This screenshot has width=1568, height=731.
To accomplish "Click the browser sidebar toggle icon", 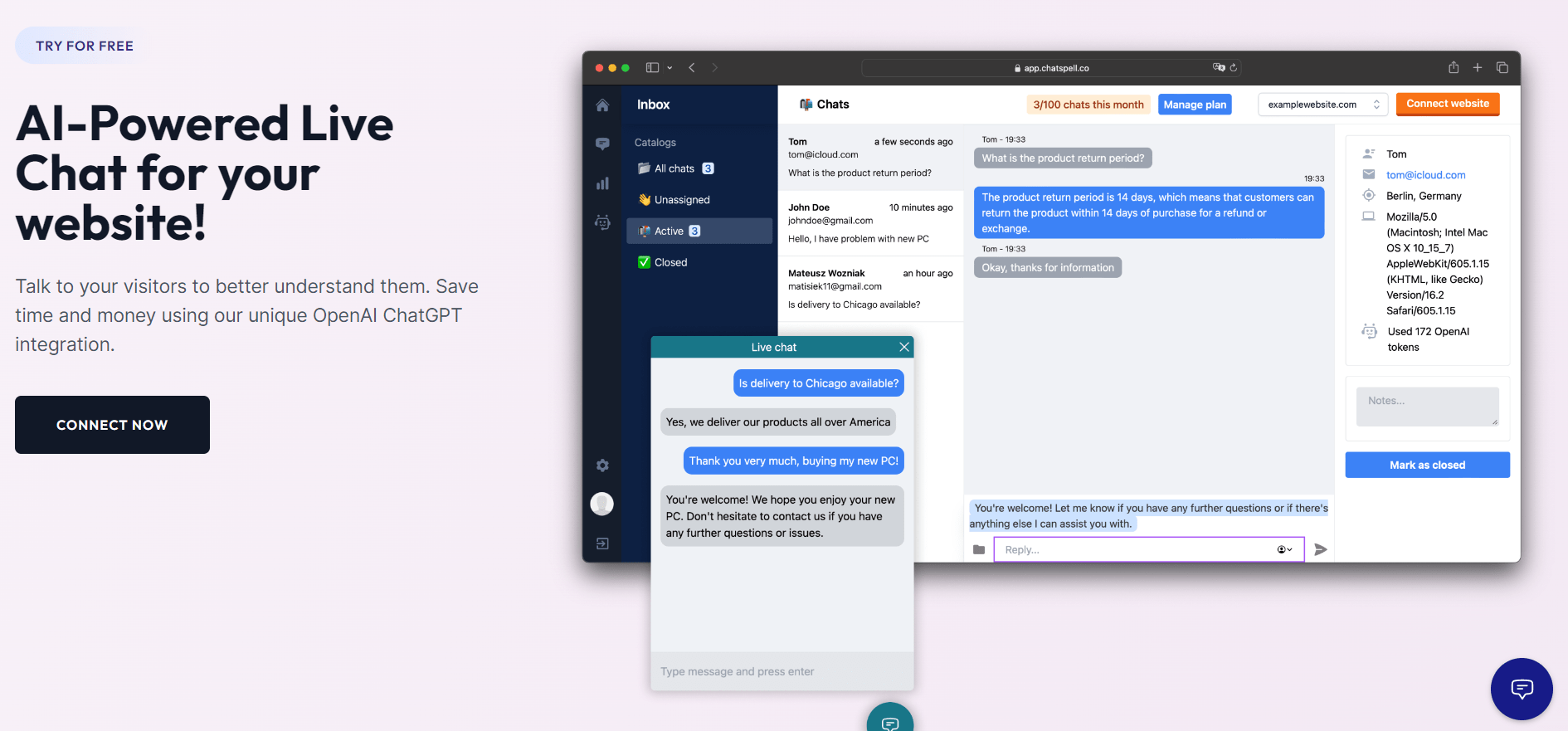I will [652, 68].
